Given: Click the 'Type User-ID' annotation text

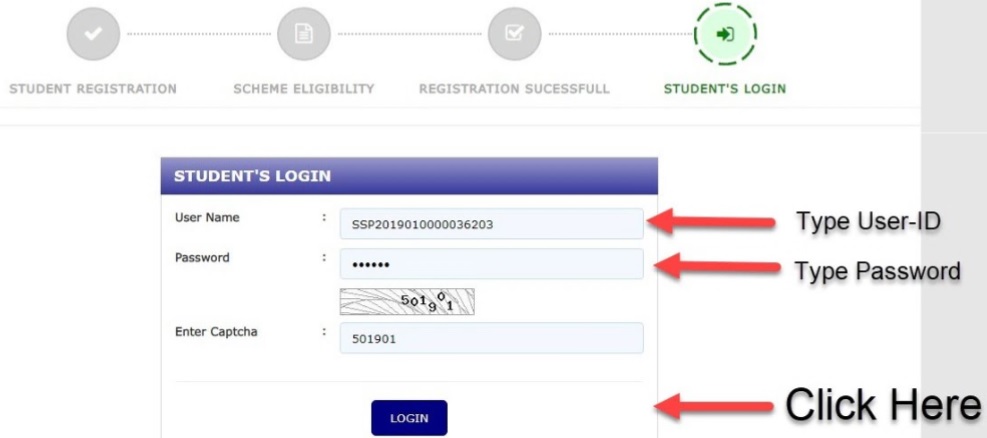Looking at the screenshot, I should click(868, 221).
